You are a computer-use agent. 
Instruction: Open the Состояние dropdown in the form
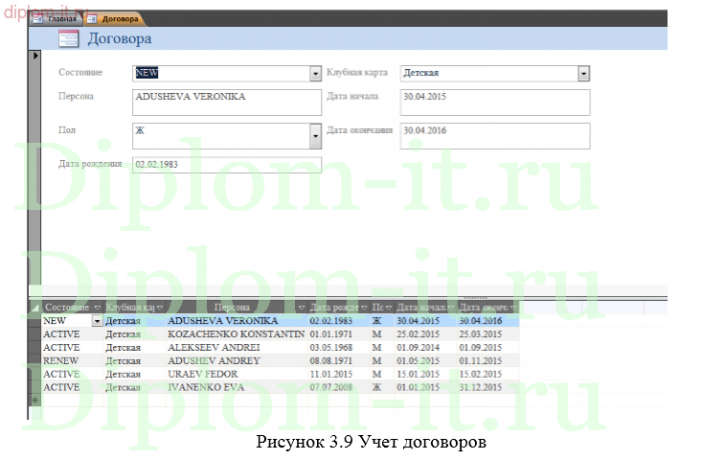click(315, 73)
